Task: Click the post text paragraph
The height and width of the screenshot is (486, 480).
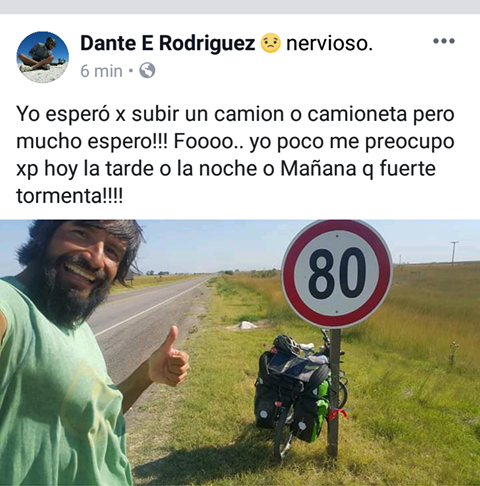Action: [235, 155]
